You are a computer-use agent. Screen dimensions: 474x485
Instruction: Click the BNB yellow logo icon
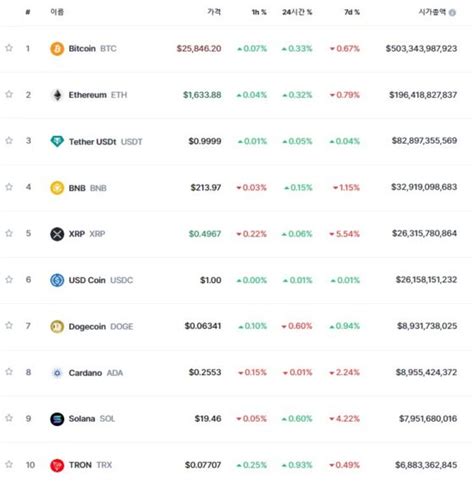pos(57,188)
